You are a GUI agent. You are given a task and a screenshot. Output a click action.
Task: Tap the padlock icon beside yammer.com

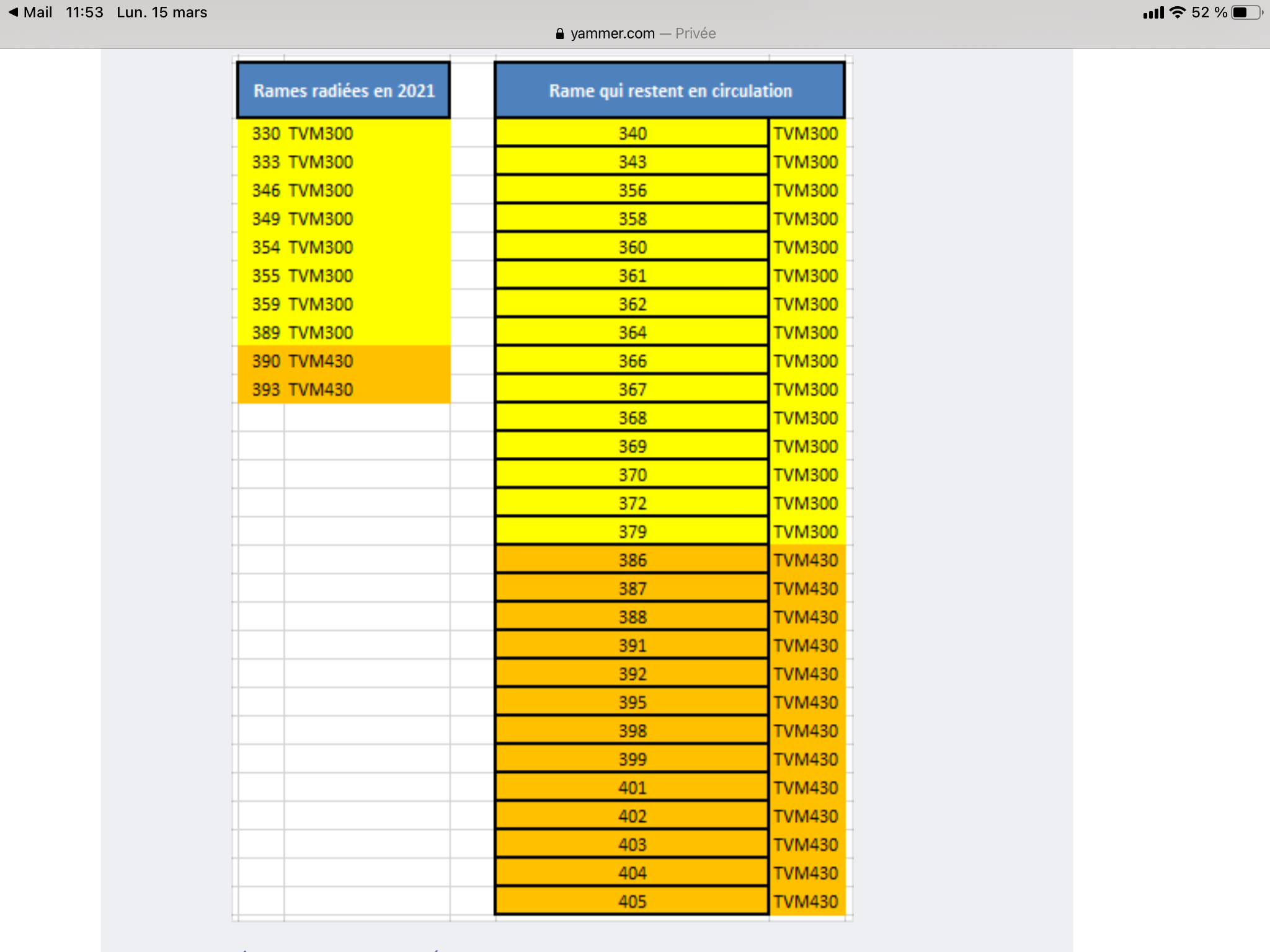[x=560, y=33]
